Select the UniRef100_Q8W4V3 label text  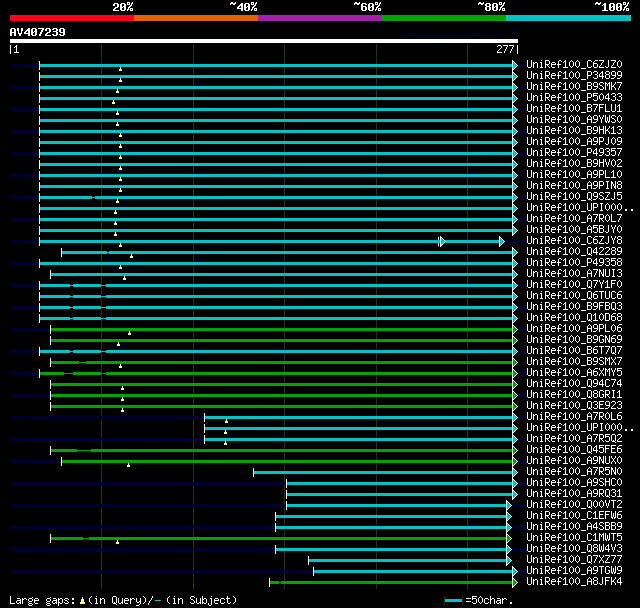[574, 549]
